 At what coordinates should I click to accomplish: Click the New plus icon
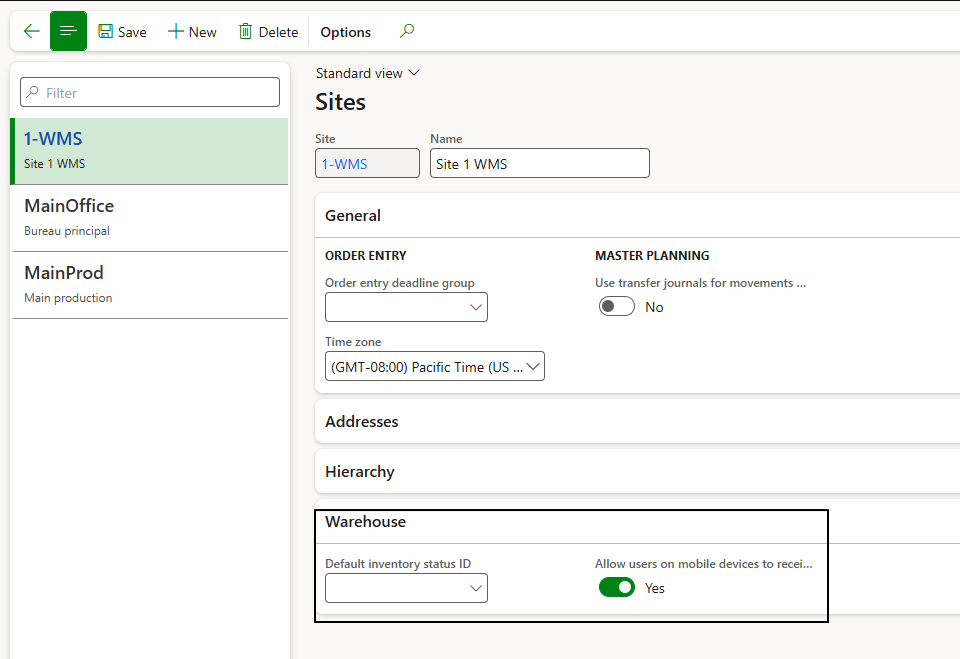click(x=176, y=32)
